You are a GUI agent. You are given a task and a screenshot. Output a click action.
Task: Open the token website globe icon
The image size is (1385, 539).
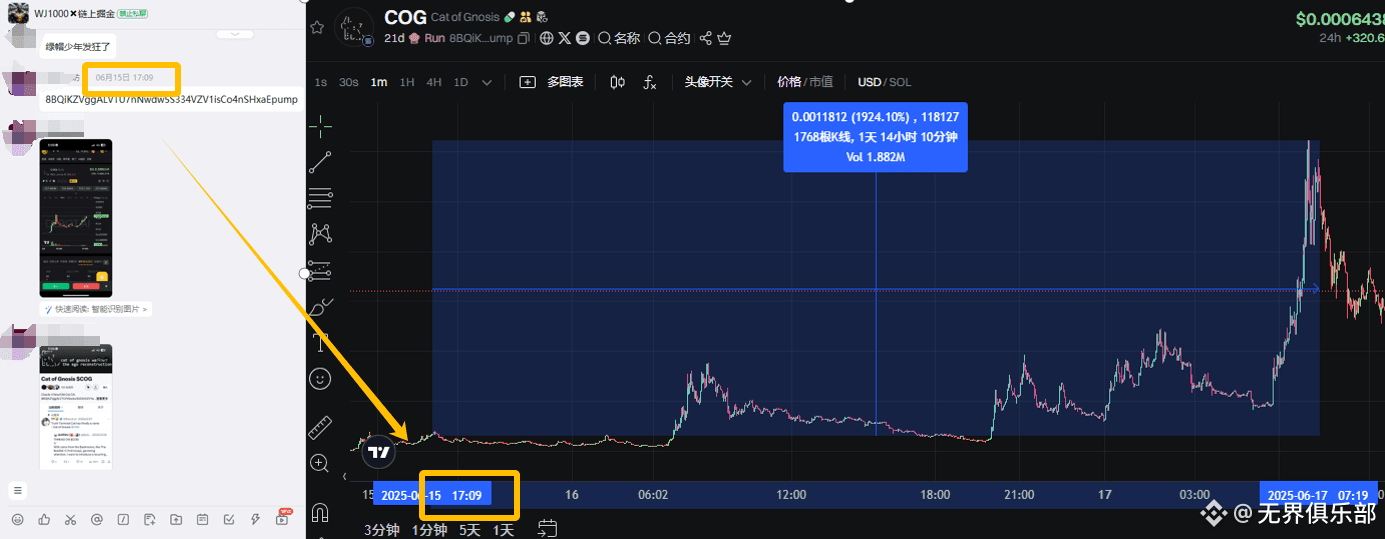(546, 38)
